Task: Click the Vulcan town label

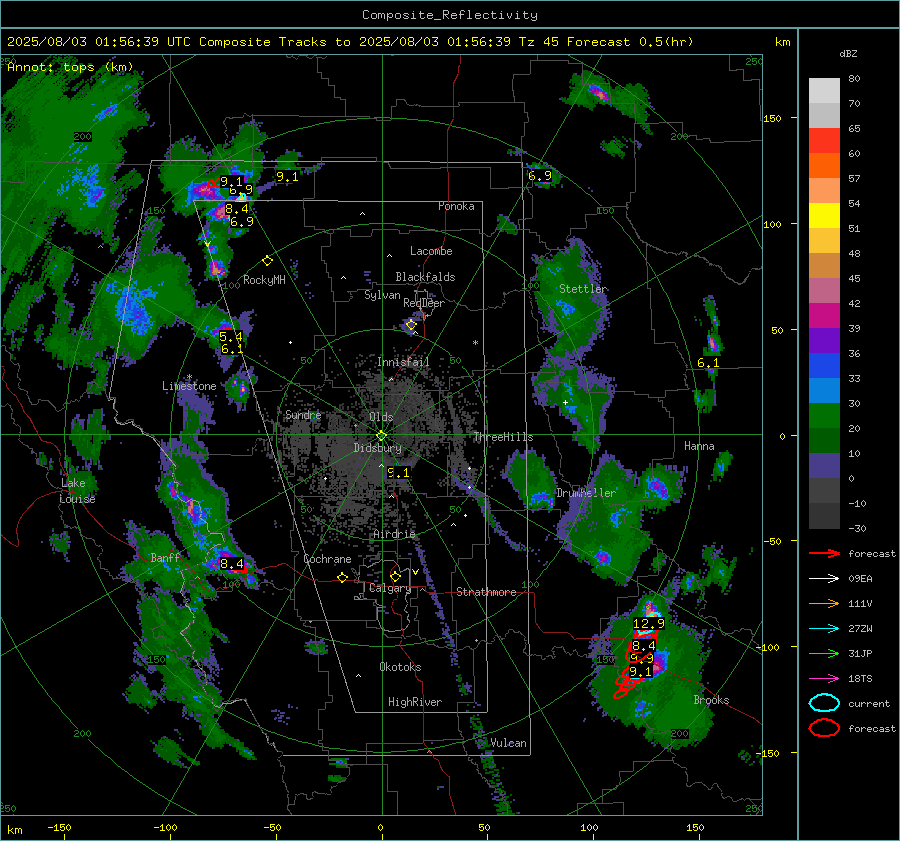Action: pos(508,743)
